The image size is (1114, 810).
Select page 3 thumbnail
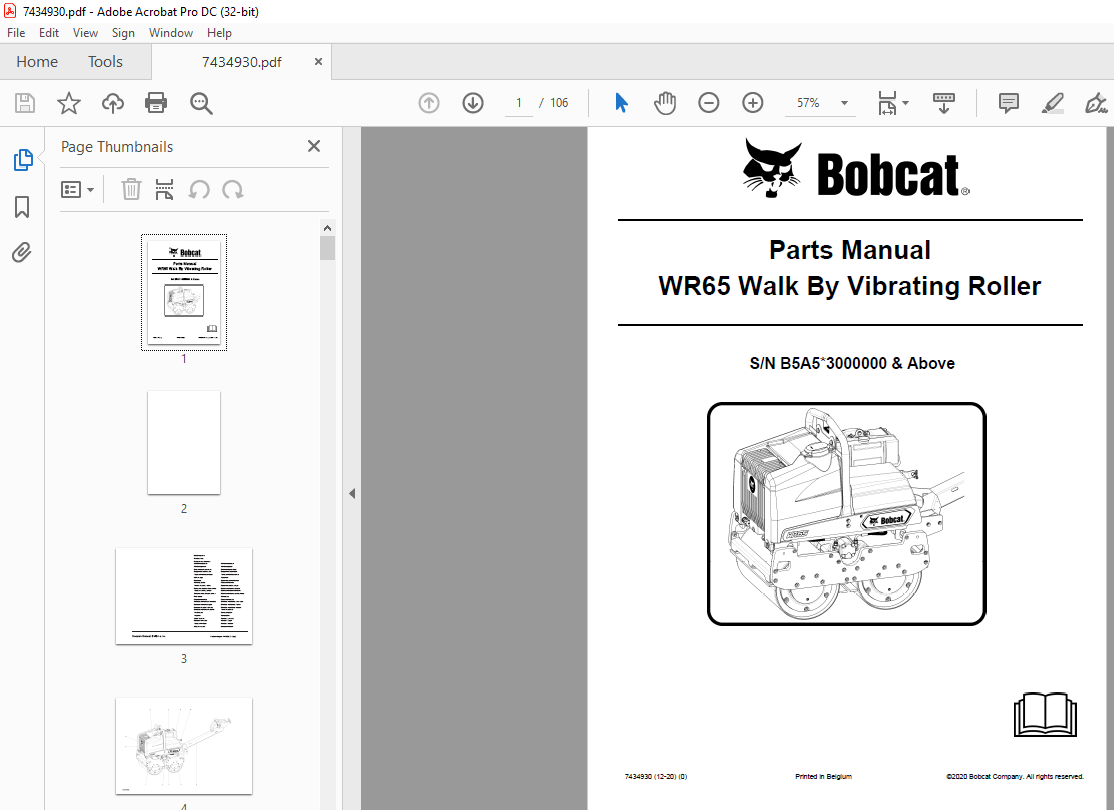(184, 596)
